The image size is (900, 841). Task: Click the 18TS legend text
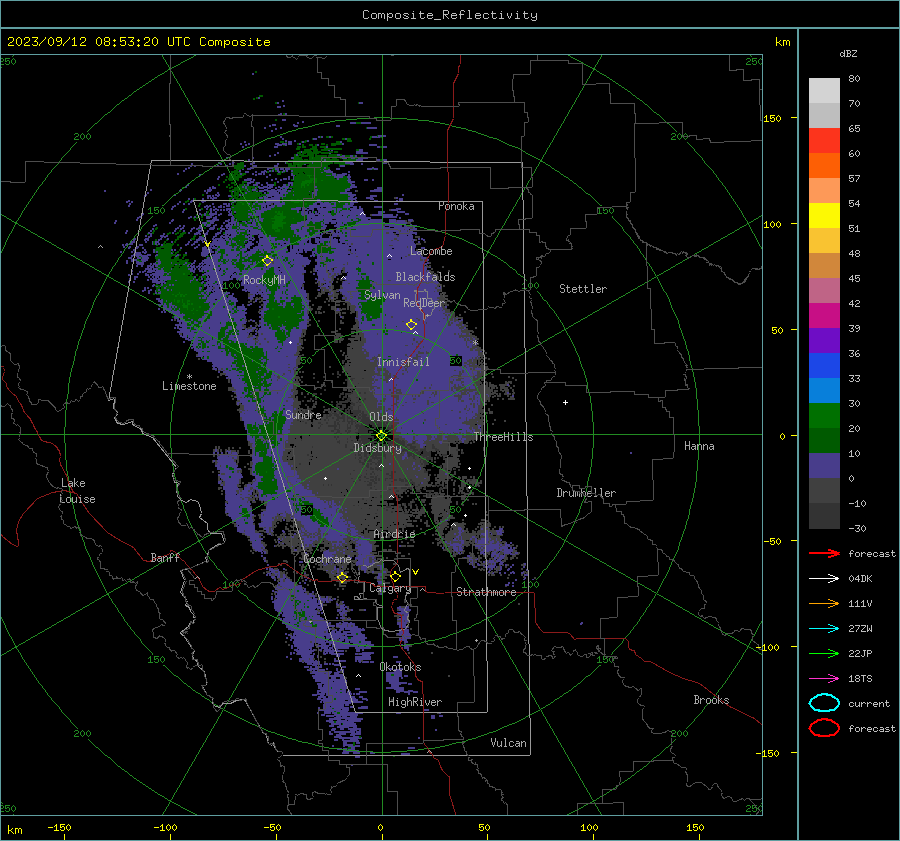pos(860,679)
